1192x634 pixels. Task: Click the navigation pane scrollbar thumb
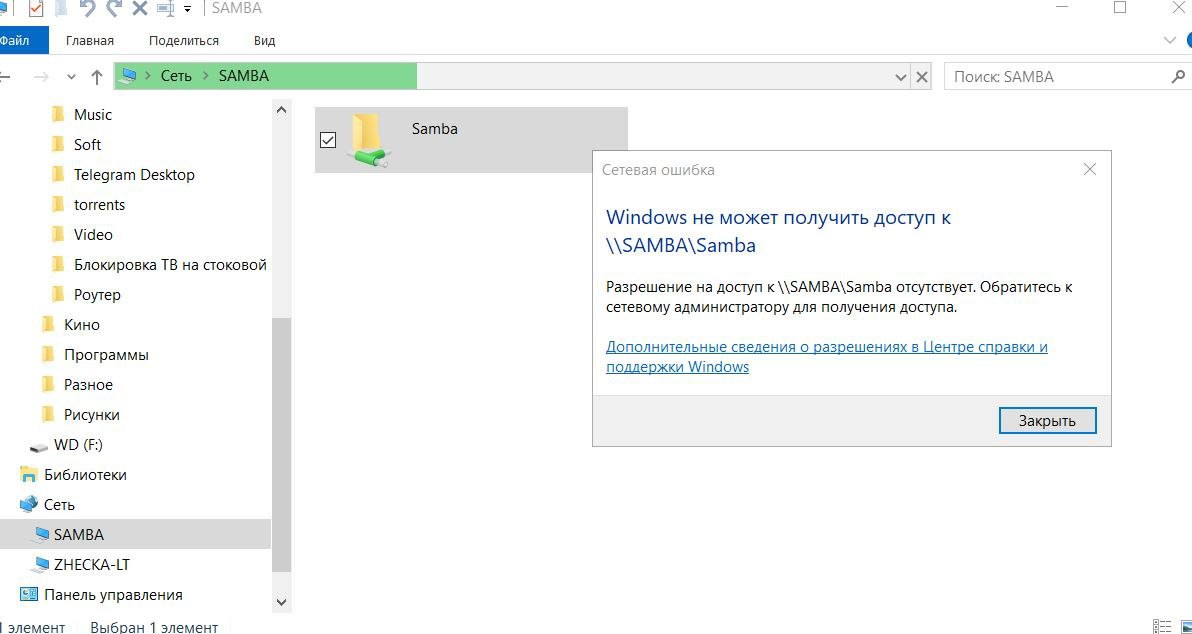click(281, 445)
